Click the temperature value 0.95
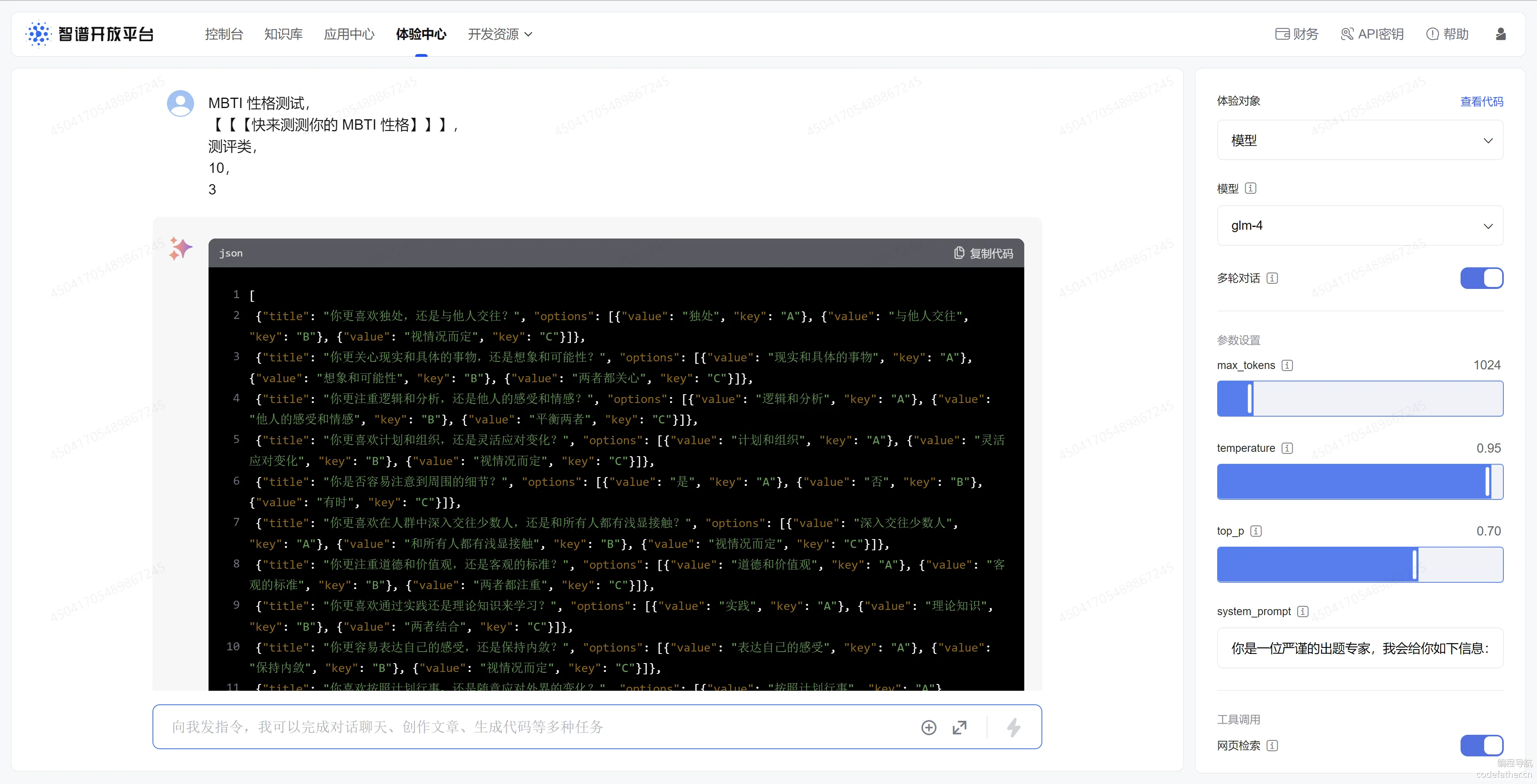This screenshot has width=1537, height=784. tap(1489, 448)
